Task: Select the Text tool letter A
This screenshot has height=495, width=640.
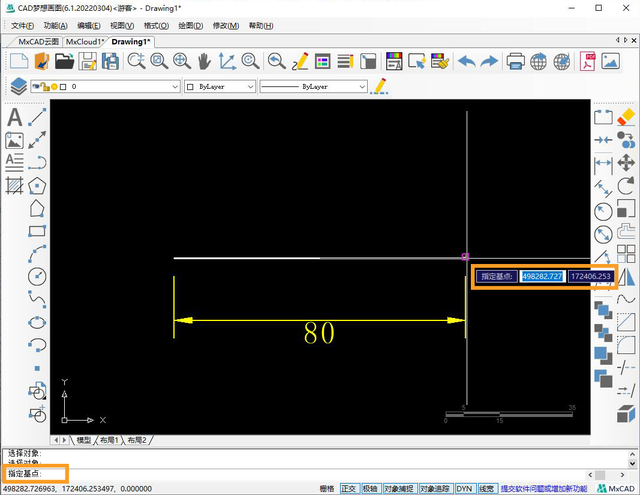Action: (15, 118)
